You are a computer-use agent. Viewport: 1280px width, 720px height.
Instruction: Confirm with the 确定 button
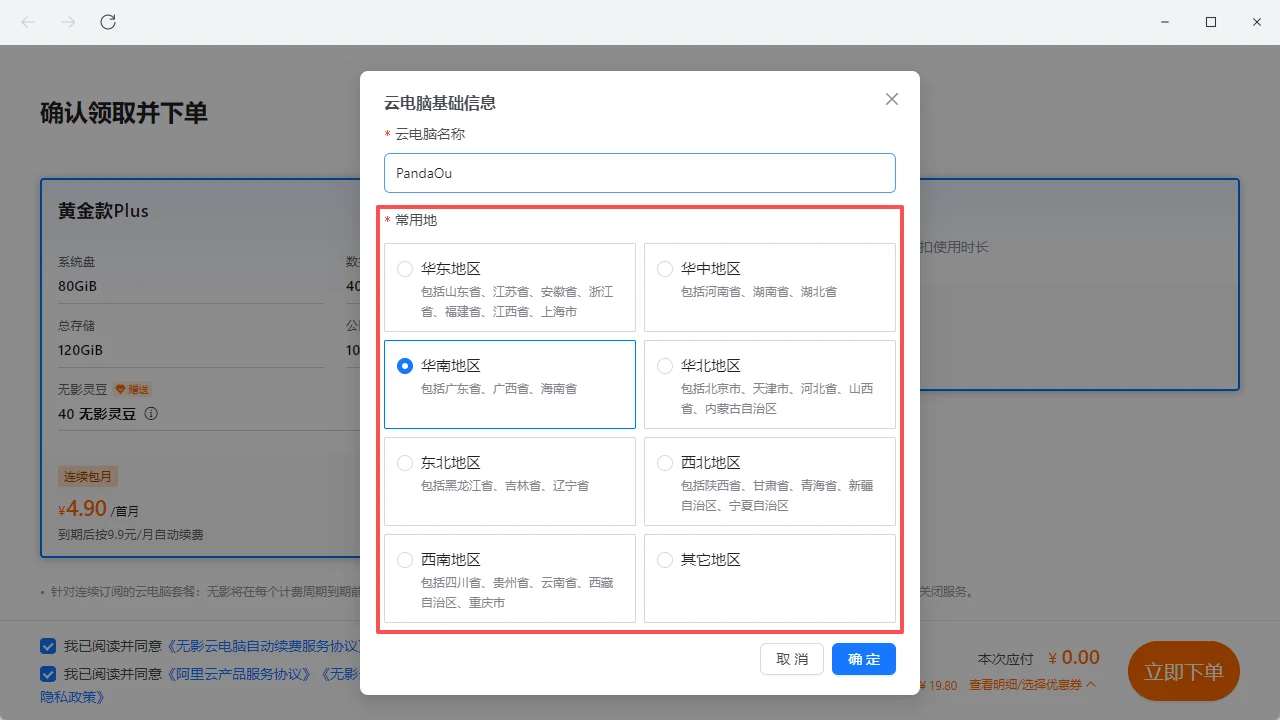click(864, 659)
